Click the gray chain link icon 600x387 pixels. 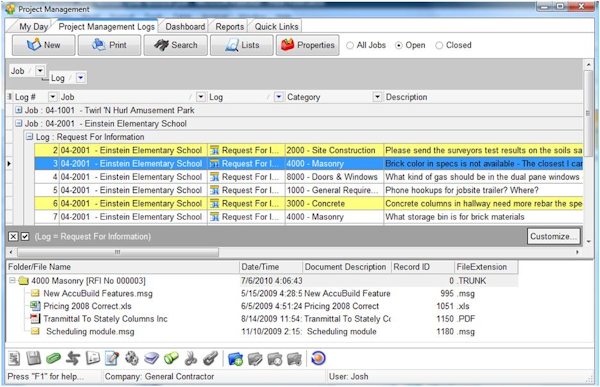(x=210, y=359)
